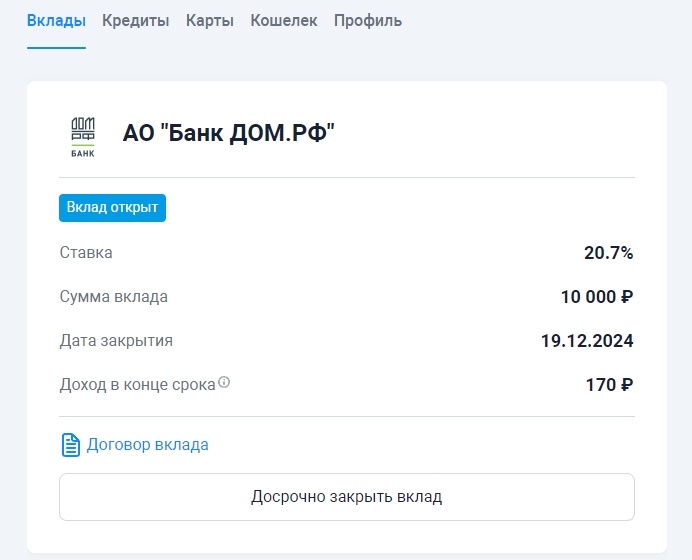The image size is (692, 560).
Task: Click the Дата закрытия label
Action: coord(116,341)
